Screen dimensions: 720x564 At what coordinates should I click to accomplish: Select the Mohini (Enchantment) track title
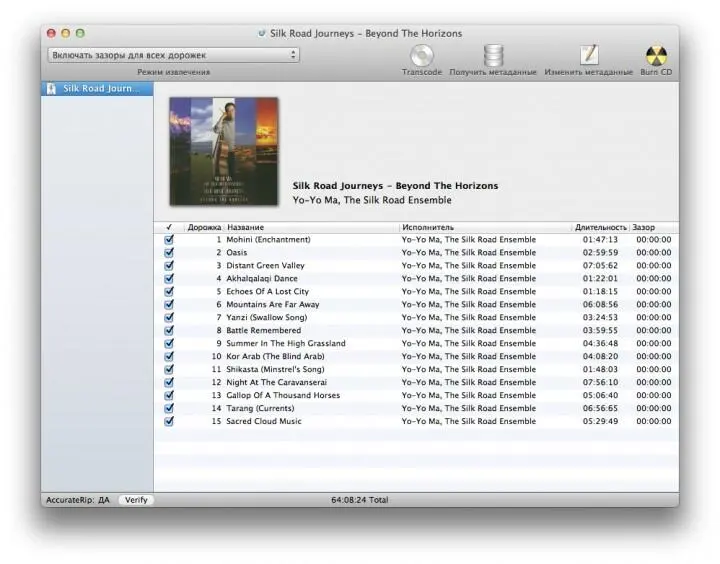coord(268,239)
